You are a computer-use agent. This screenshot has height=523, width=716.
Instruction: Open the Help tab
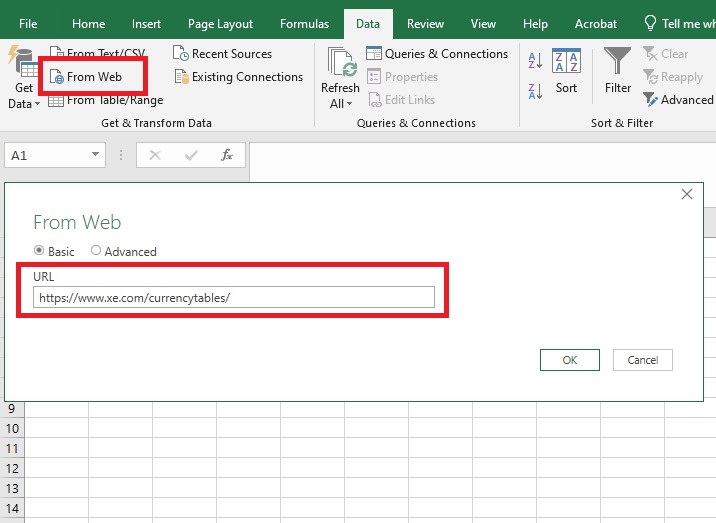[535, 24]
